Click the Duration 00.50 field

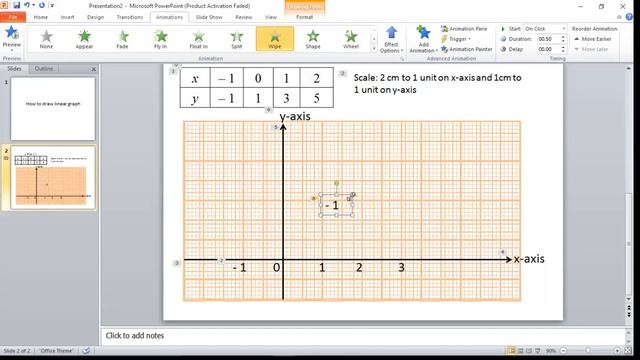pos(548,39)
